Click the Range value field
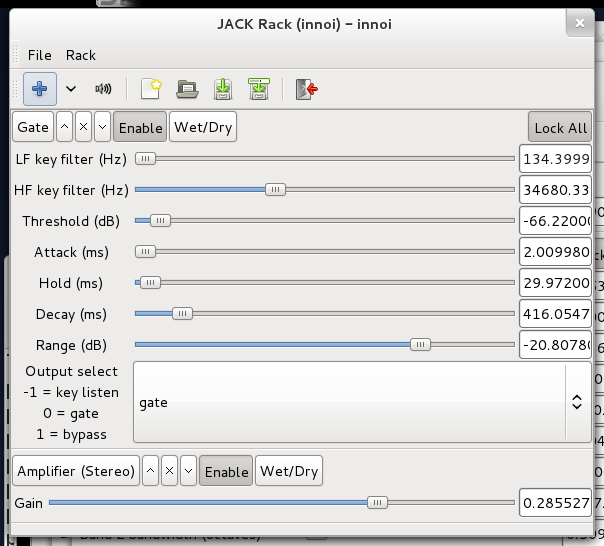Screen dimensions: 604x546 555,345
